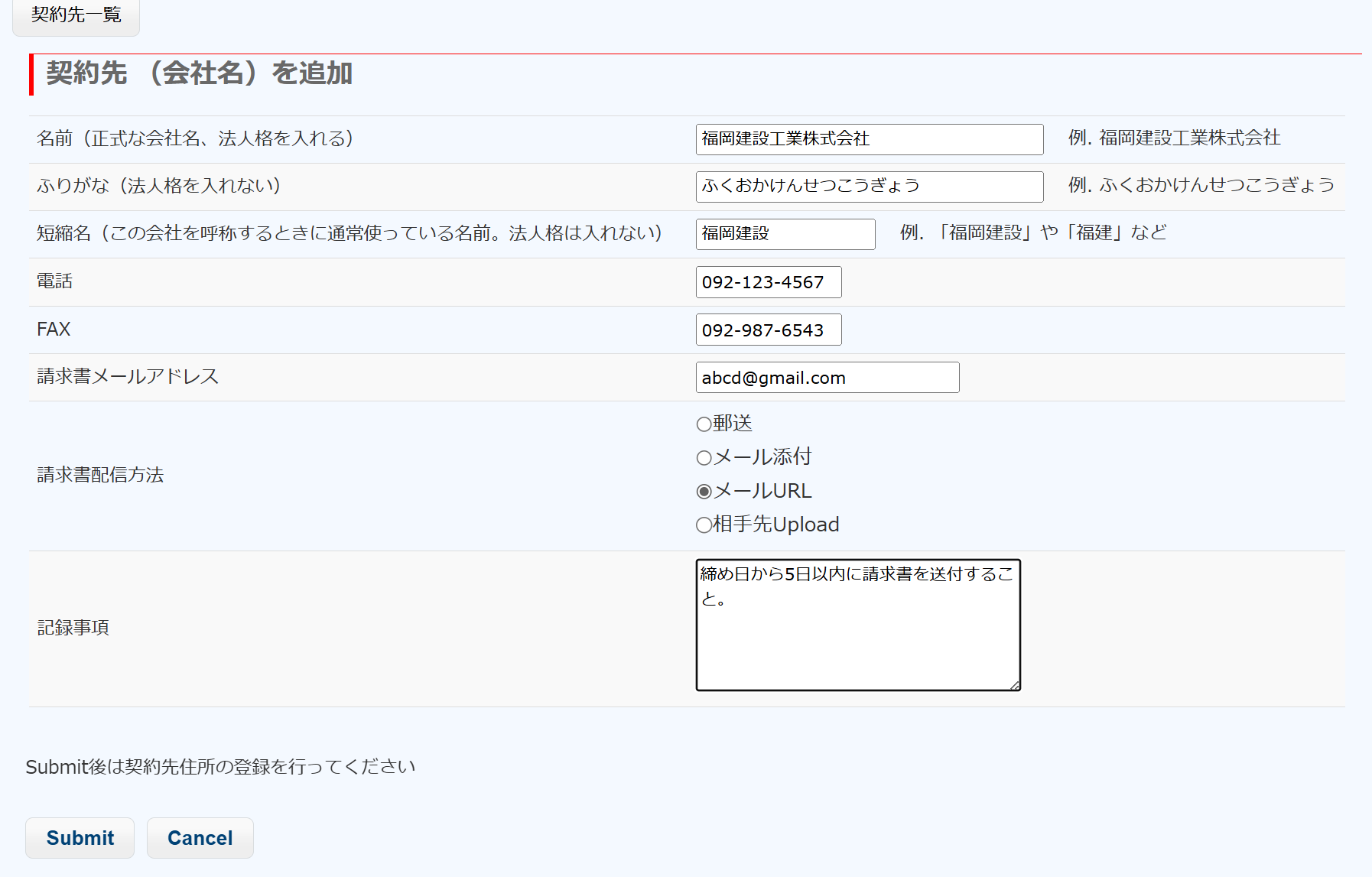Screen dimensions: 1372x877
Task: Click the company name input field
Action: pos(869,139)
